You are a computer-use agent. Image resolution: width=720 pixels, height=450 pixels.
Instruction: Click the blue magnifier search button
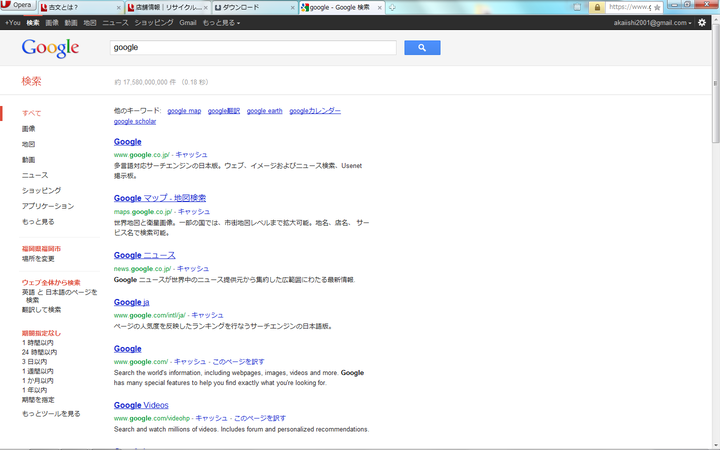422,47
